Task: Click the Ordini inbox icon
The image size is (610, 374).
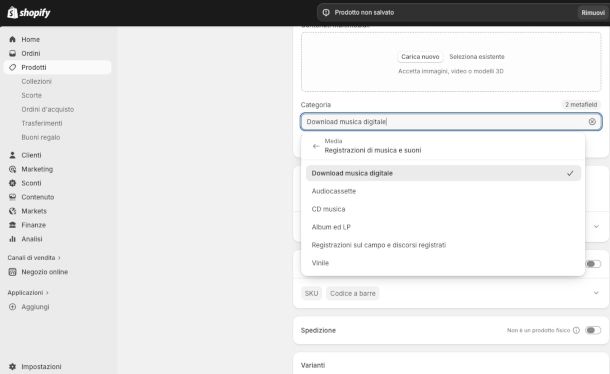Action: [x=12, y=53]
